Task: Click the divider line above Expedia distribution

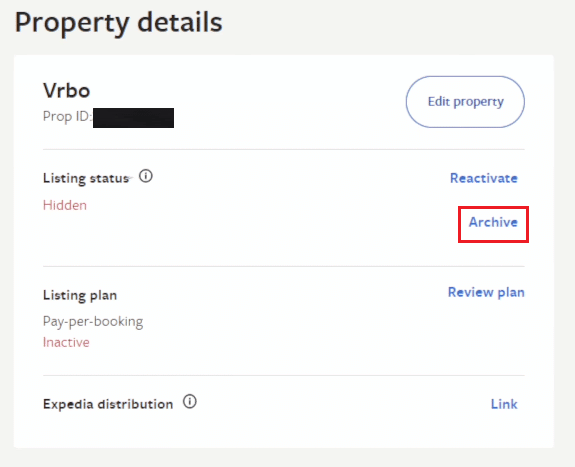Action: tap(284, 375)
